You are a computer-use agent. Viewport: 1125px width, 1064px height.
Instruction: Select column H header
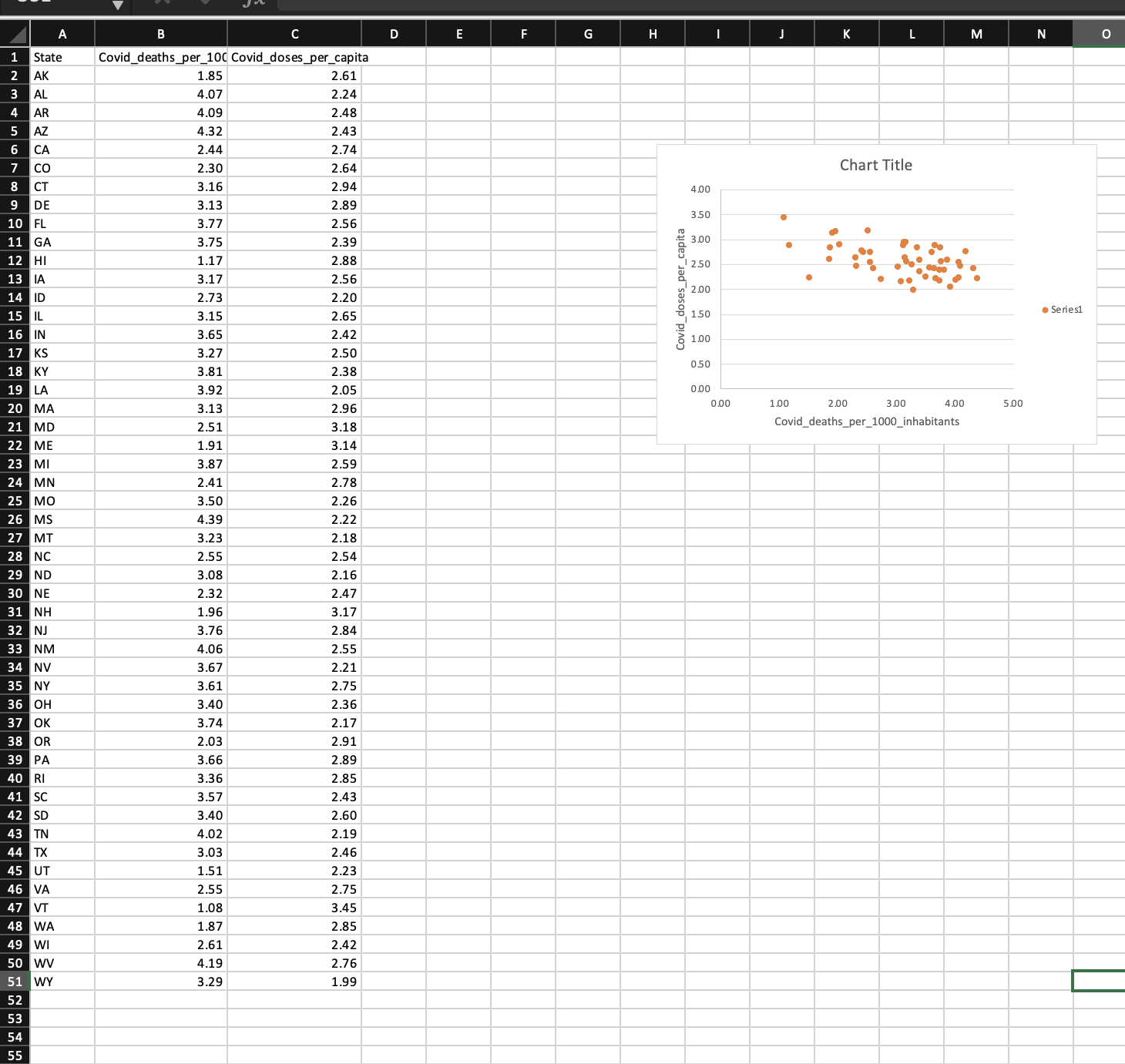click(653, 34)
